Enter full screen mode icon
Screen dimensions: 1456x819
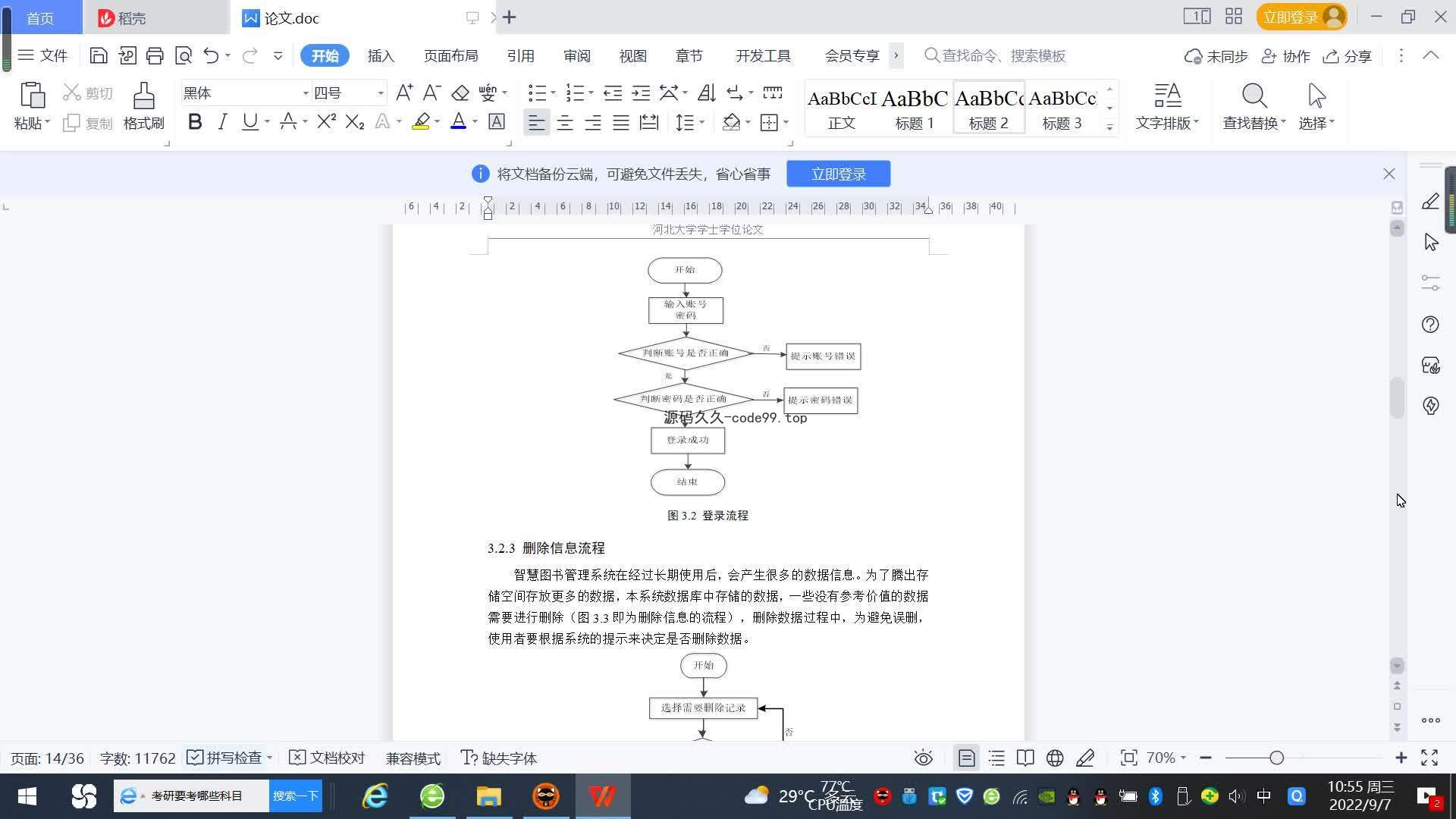[1429, 758]
